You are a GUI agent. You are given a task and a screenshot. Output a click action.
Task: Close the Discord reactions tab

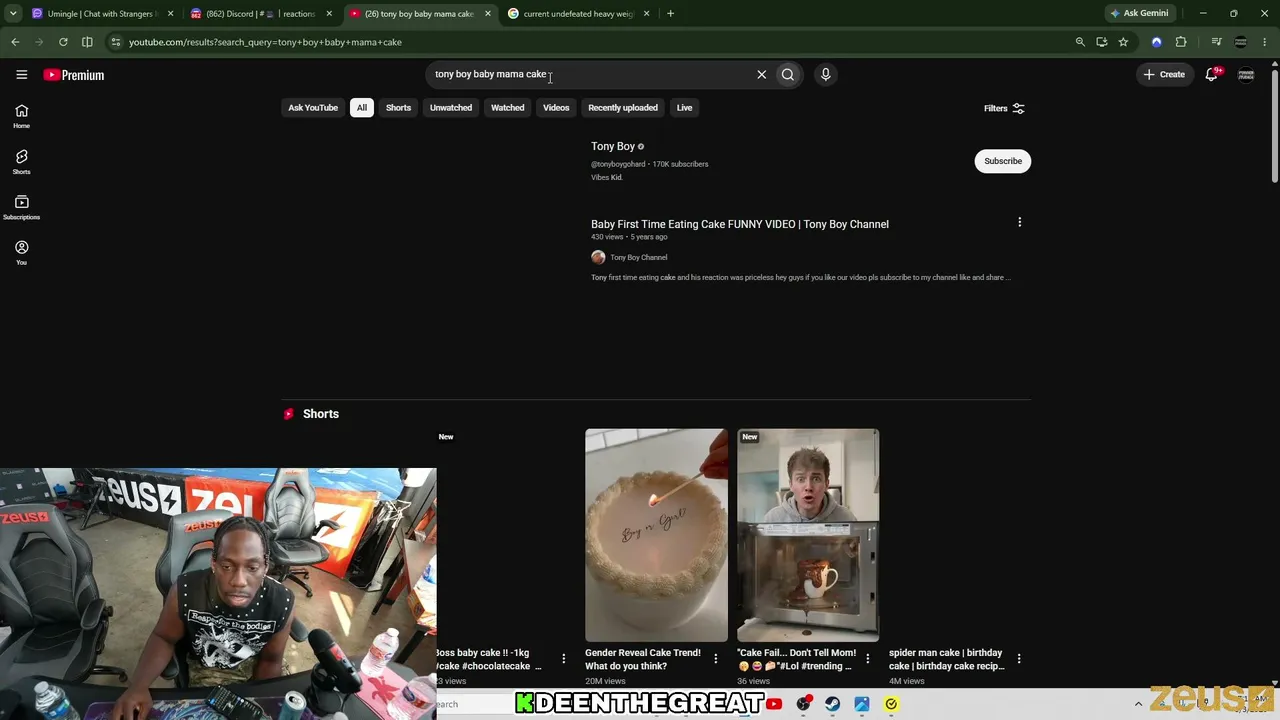point(329,14)
